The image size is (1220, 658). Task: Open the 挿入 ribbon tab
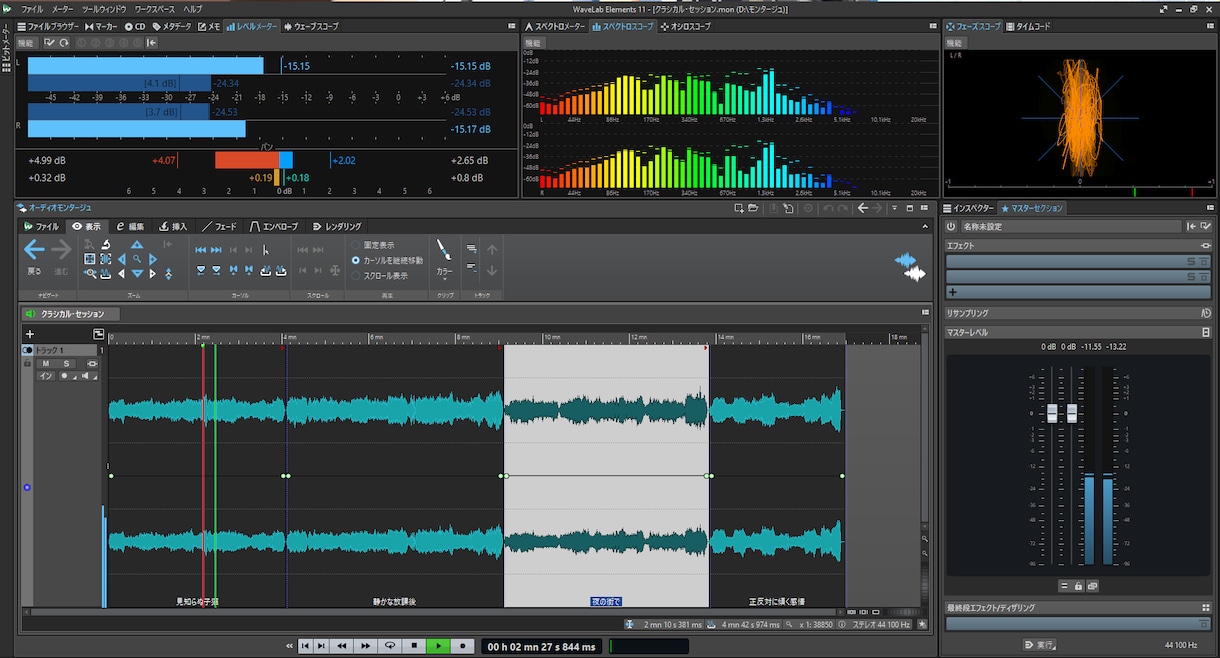coord(174,227)
